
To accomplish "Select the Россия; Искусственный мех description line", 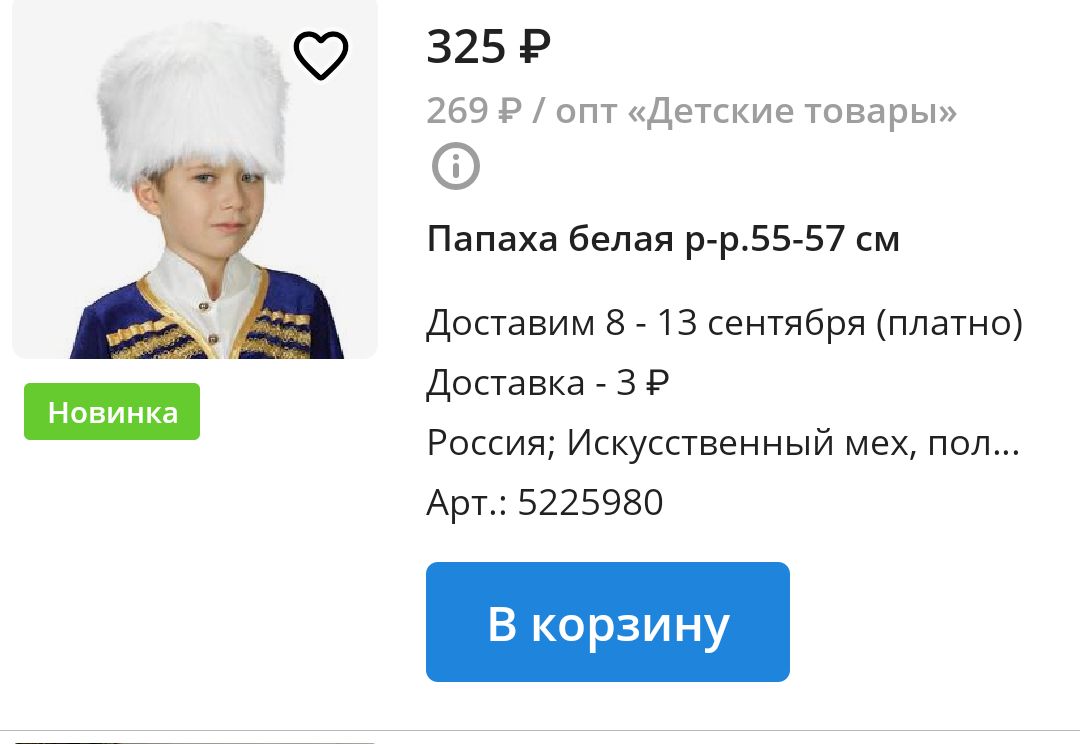I will tap(723, 443).
